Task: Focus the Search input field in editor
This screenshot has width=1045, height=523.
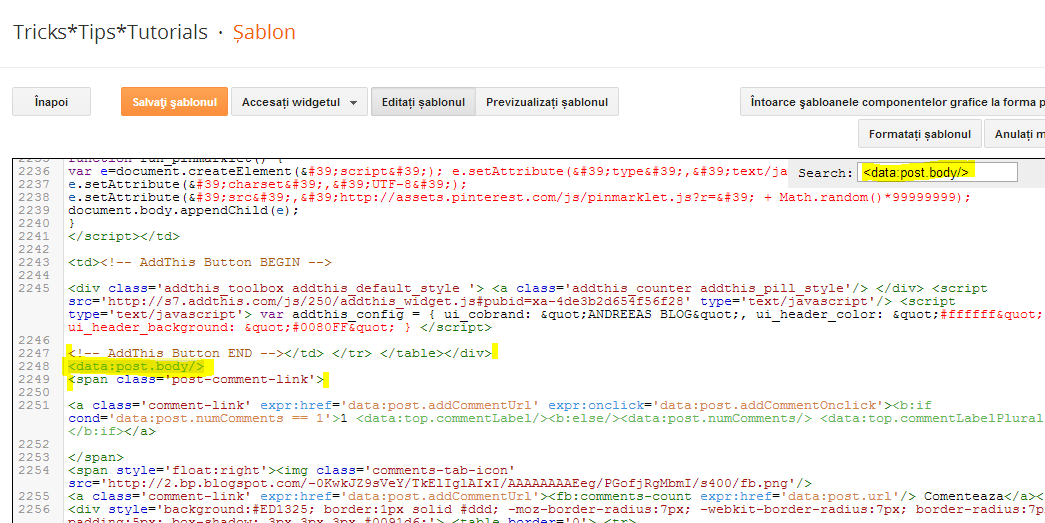Action: pos(937,172)
